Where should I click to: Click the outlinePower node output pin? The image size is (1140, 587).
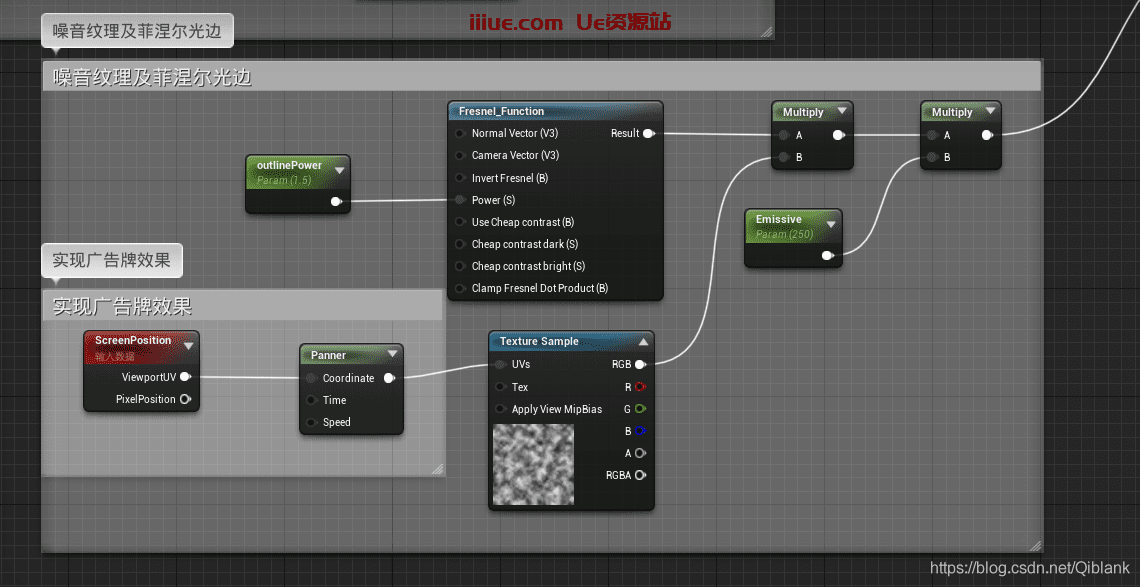coord(336,201)
